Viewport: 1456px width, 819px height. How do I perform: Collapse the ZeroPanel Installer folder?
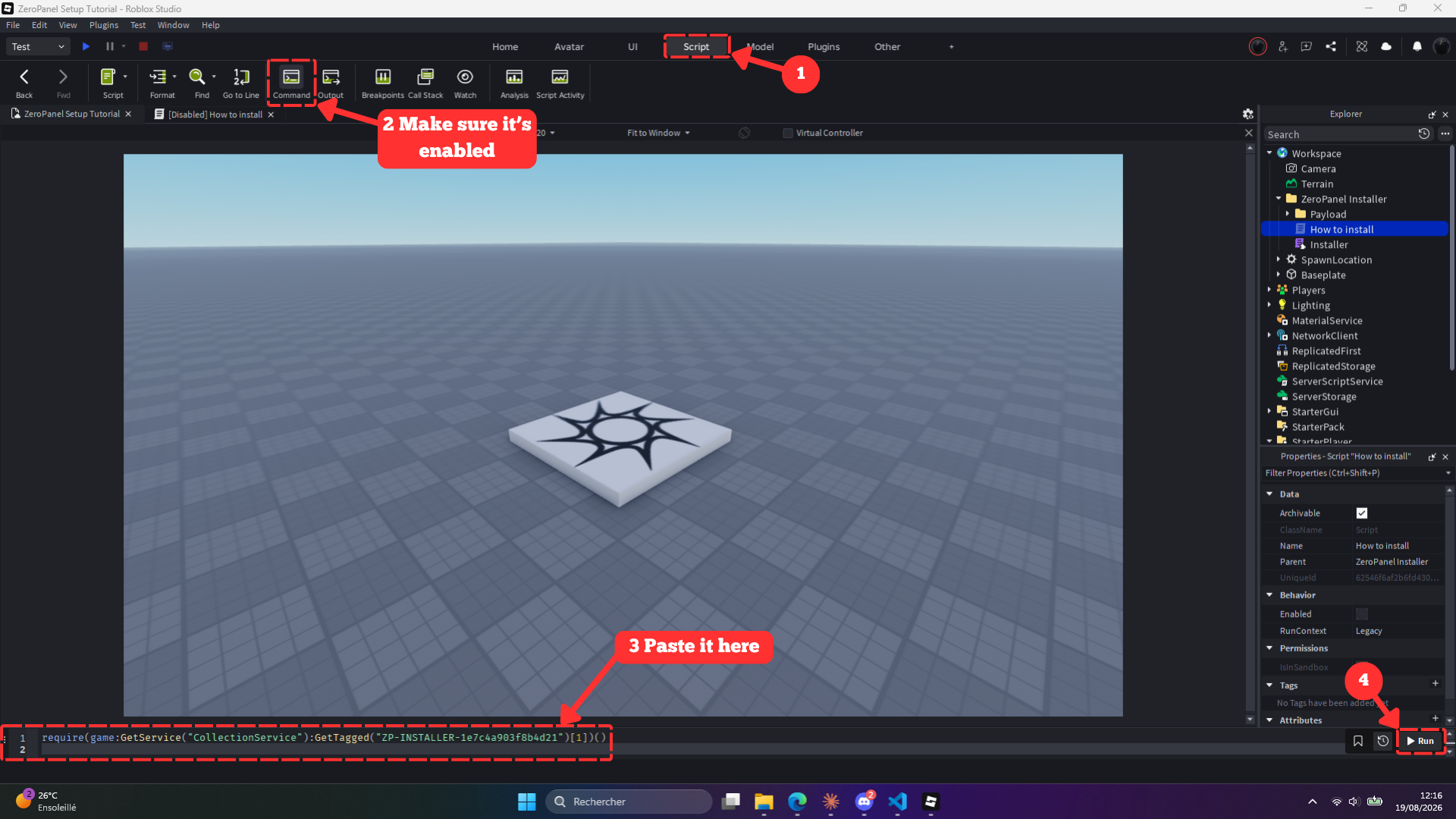[1279, 199]
